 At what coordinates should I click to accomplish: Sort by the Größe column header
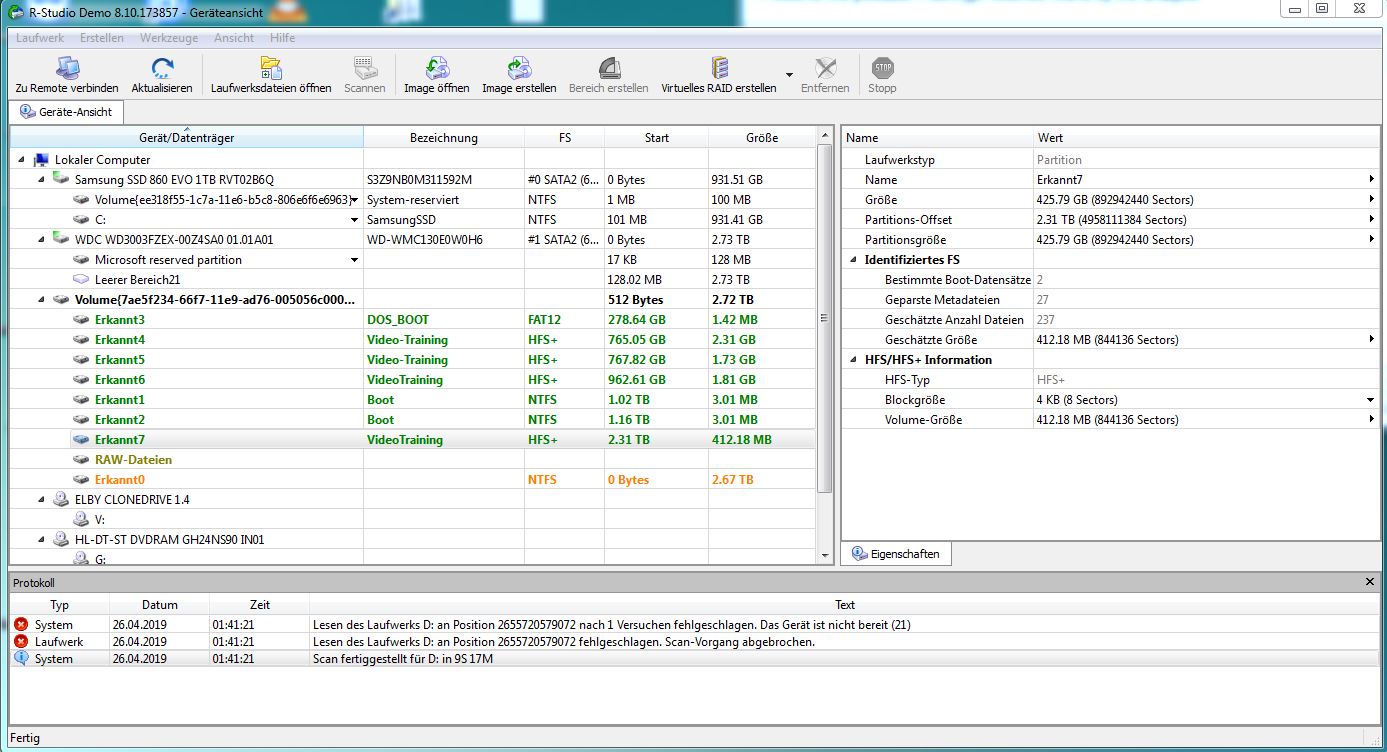[x=761, y=138]
